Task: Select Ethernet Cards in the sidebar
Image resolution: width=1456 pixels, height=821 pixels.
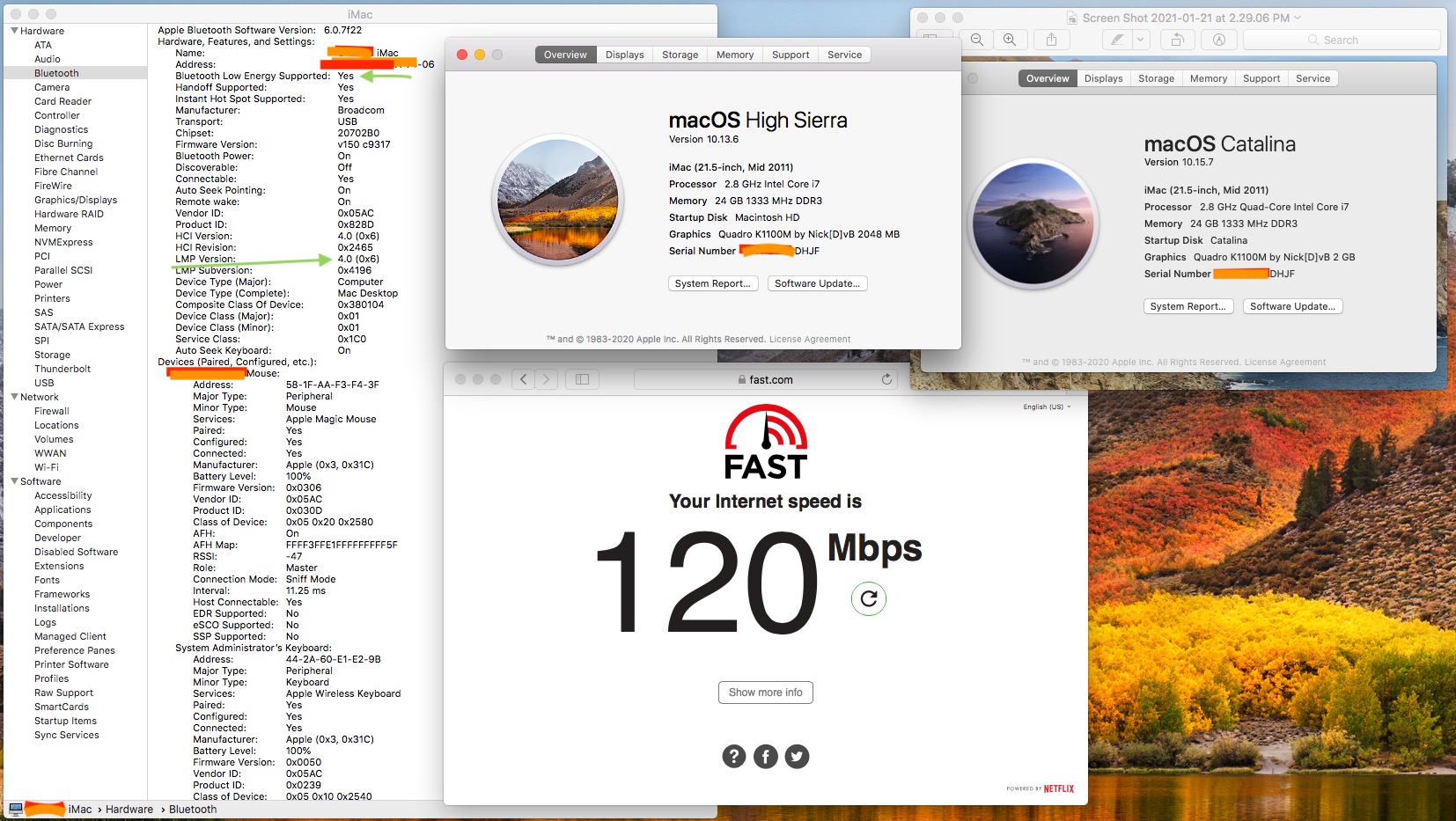Action: pyautogui.click(x=69, y=158)
